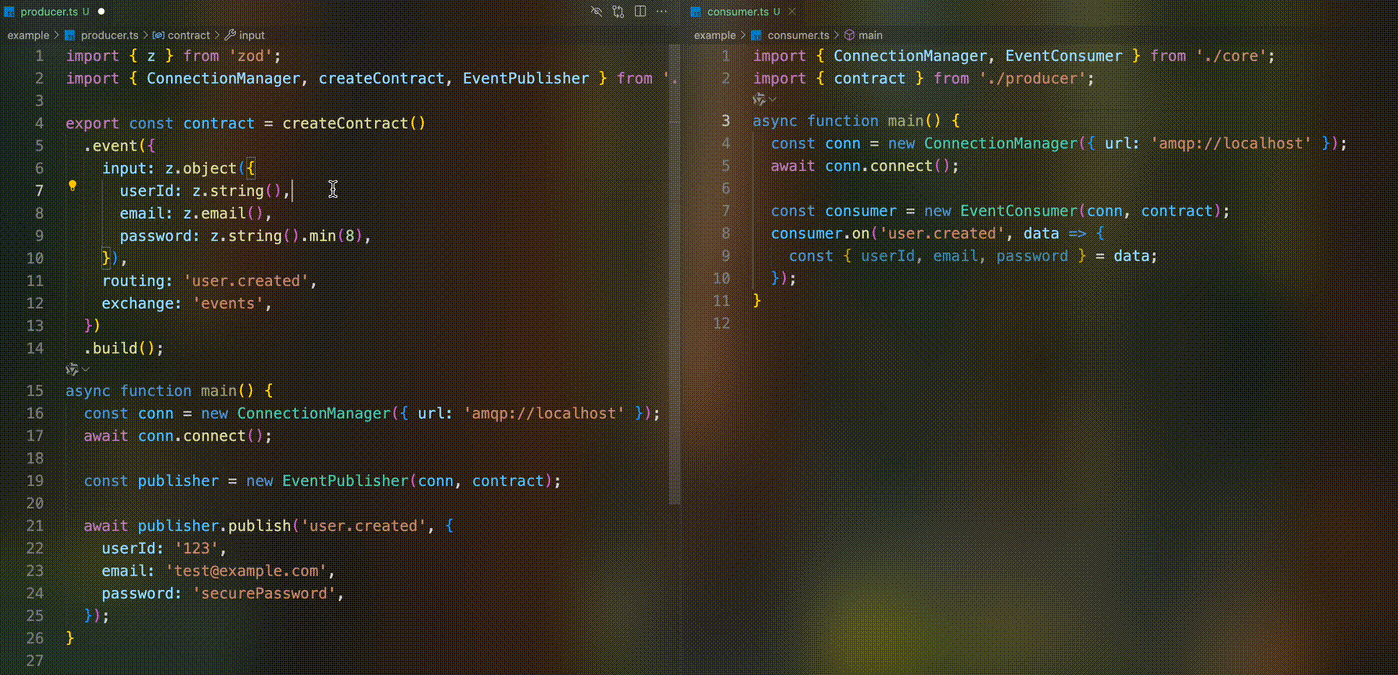The height and width of the screenshot is (675, 1398).
Task: Click the code lens icon above consumer.ts main function
Action: pyautogui.click(x=759, y=99)
